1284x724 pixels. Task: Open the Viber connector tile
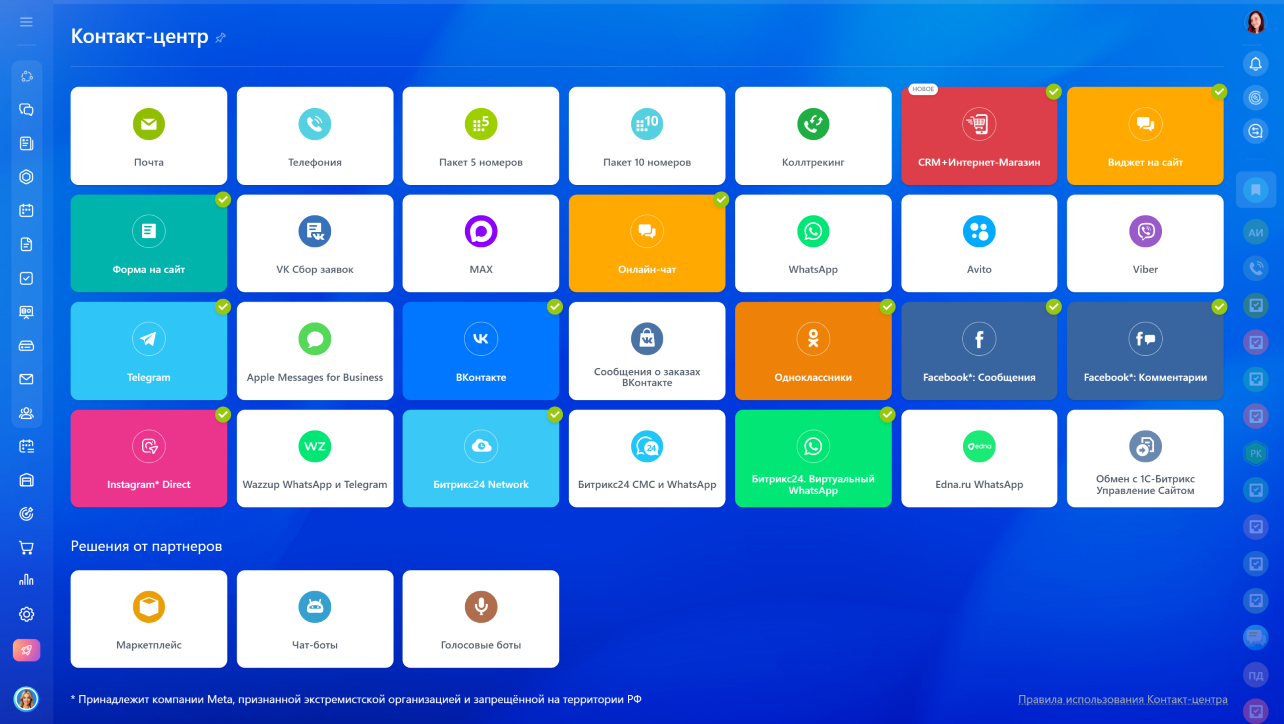(x=1144, y=243)
